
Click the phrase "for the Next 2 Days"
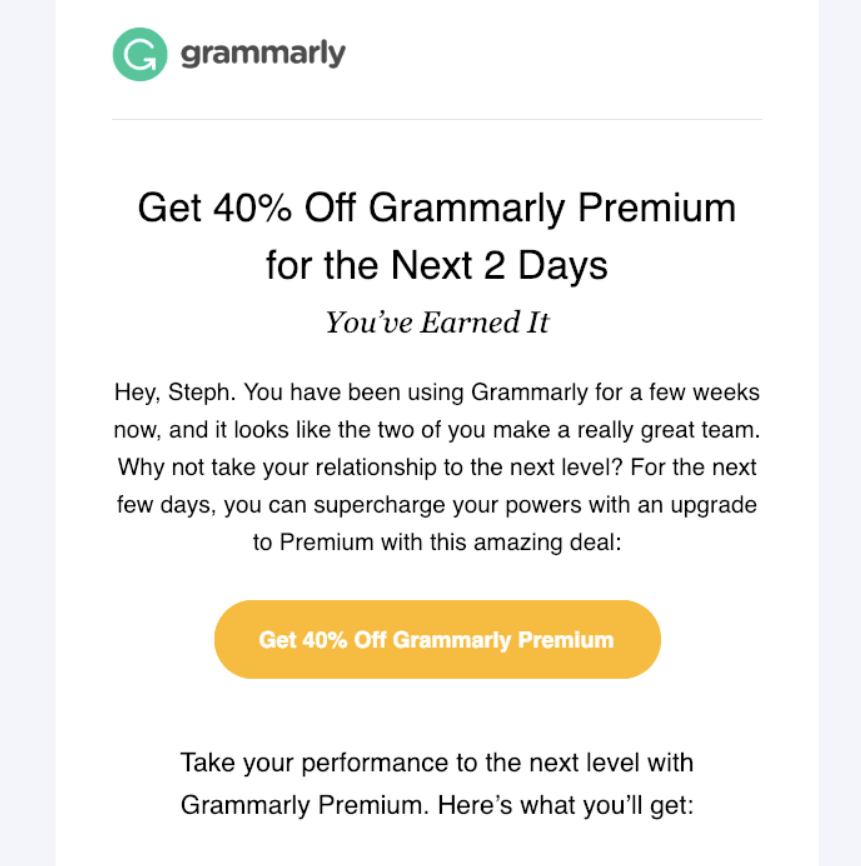[x=437, y=265]
